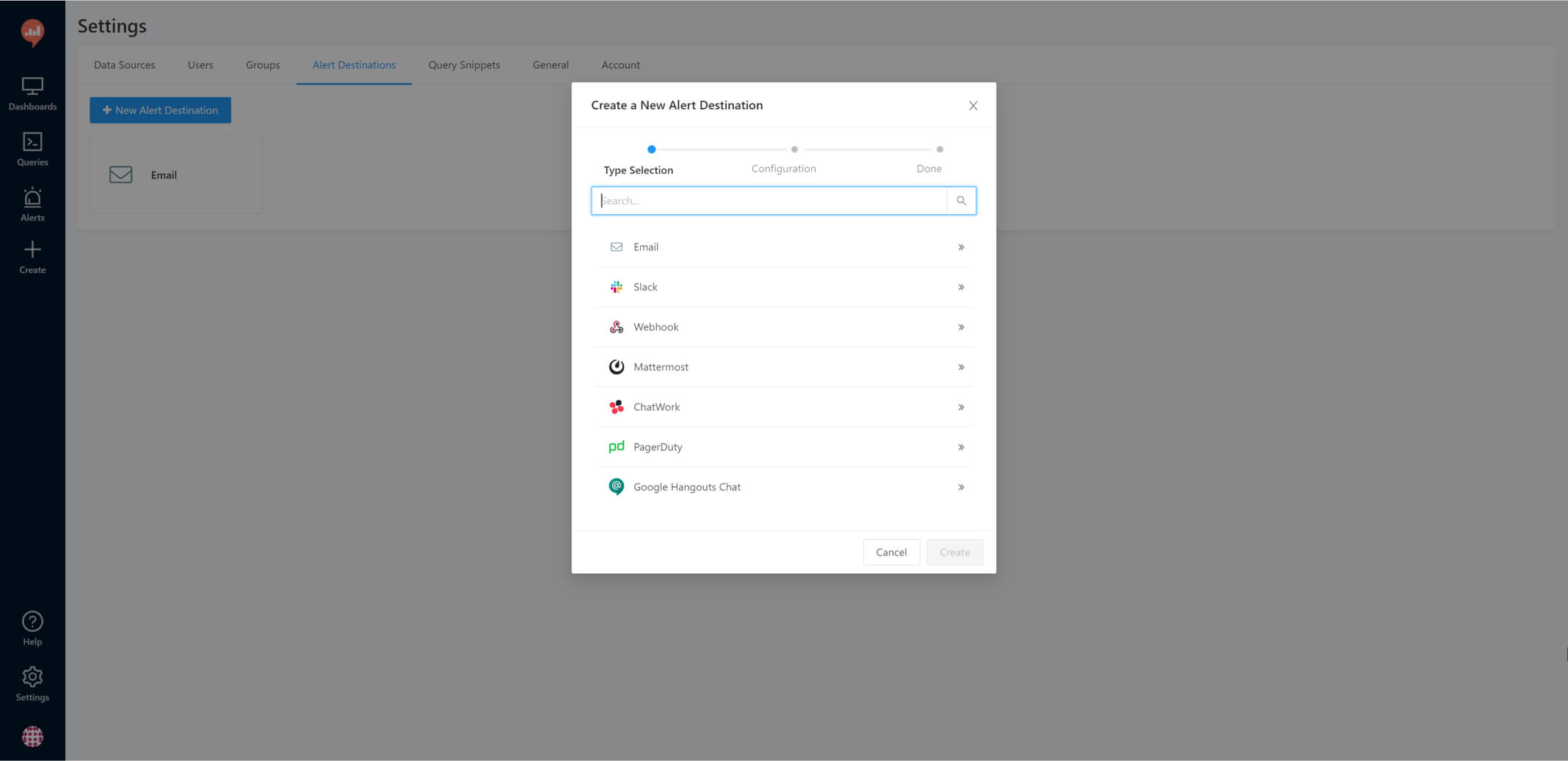Expand the Webhook row chevron
The width and height of the screenshot is (1568, 761).
[961, 327]
